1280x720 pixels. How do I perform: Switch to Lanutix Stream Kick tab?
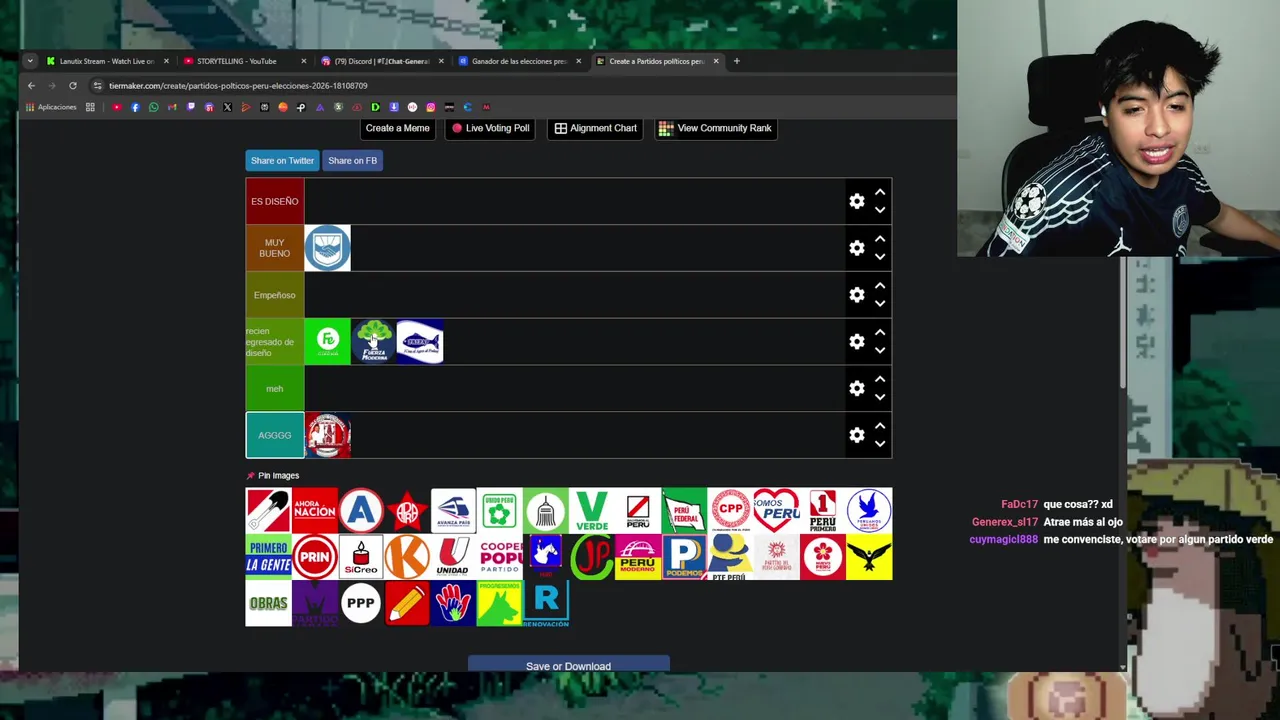(106, 61)
